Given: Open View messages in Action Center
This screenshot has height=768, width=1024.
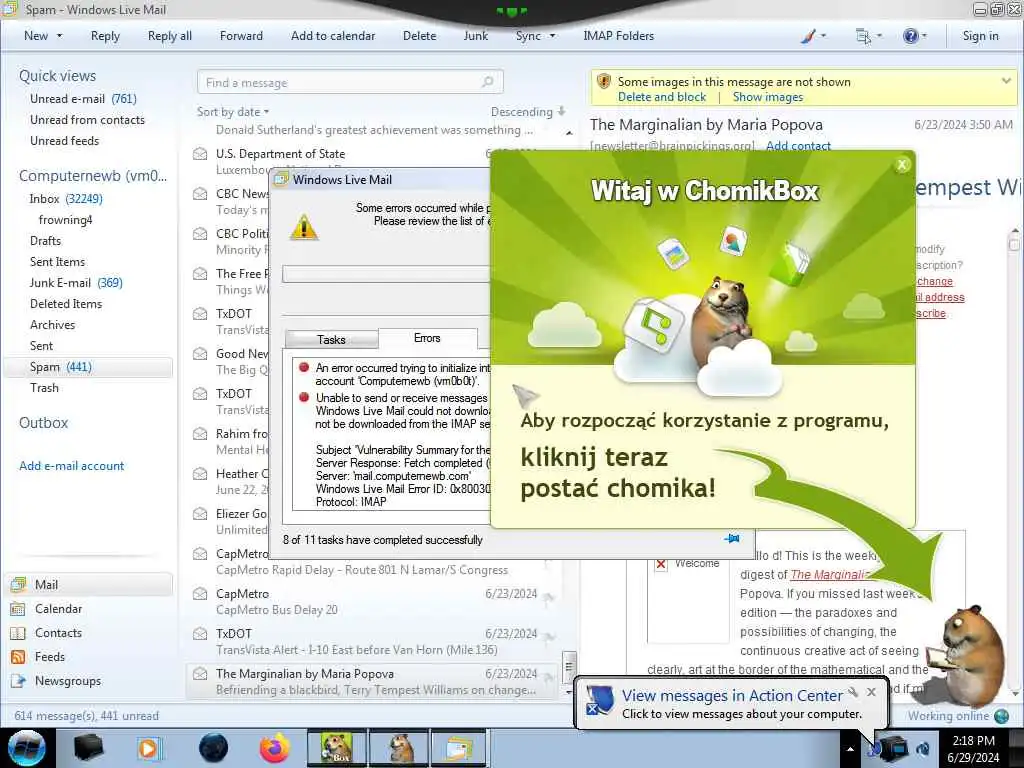Looking at the screenshot, I should [x=732, y=696].
